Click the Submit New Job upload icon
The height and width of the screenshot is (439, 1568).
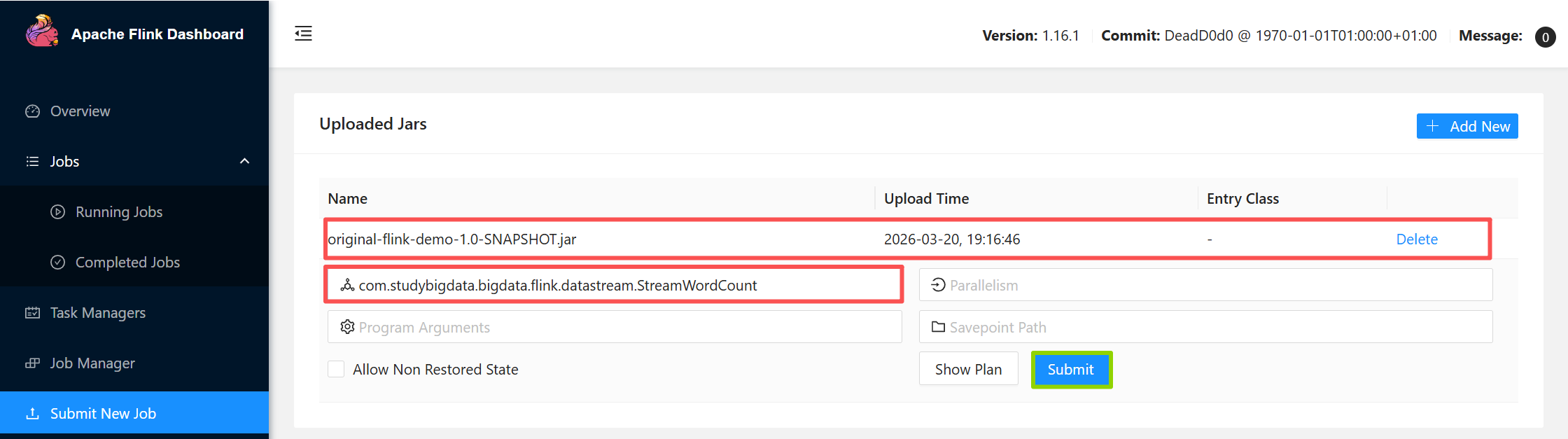pos(33,414)
